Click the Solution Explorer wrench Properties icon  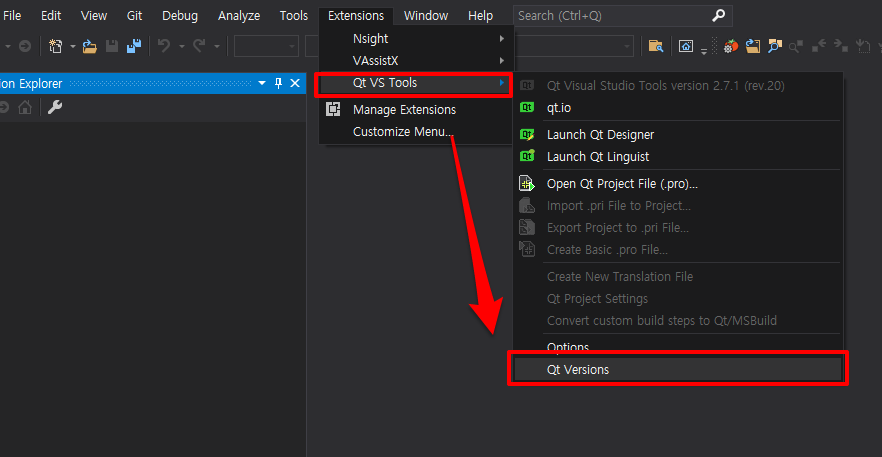click(55, 107)
